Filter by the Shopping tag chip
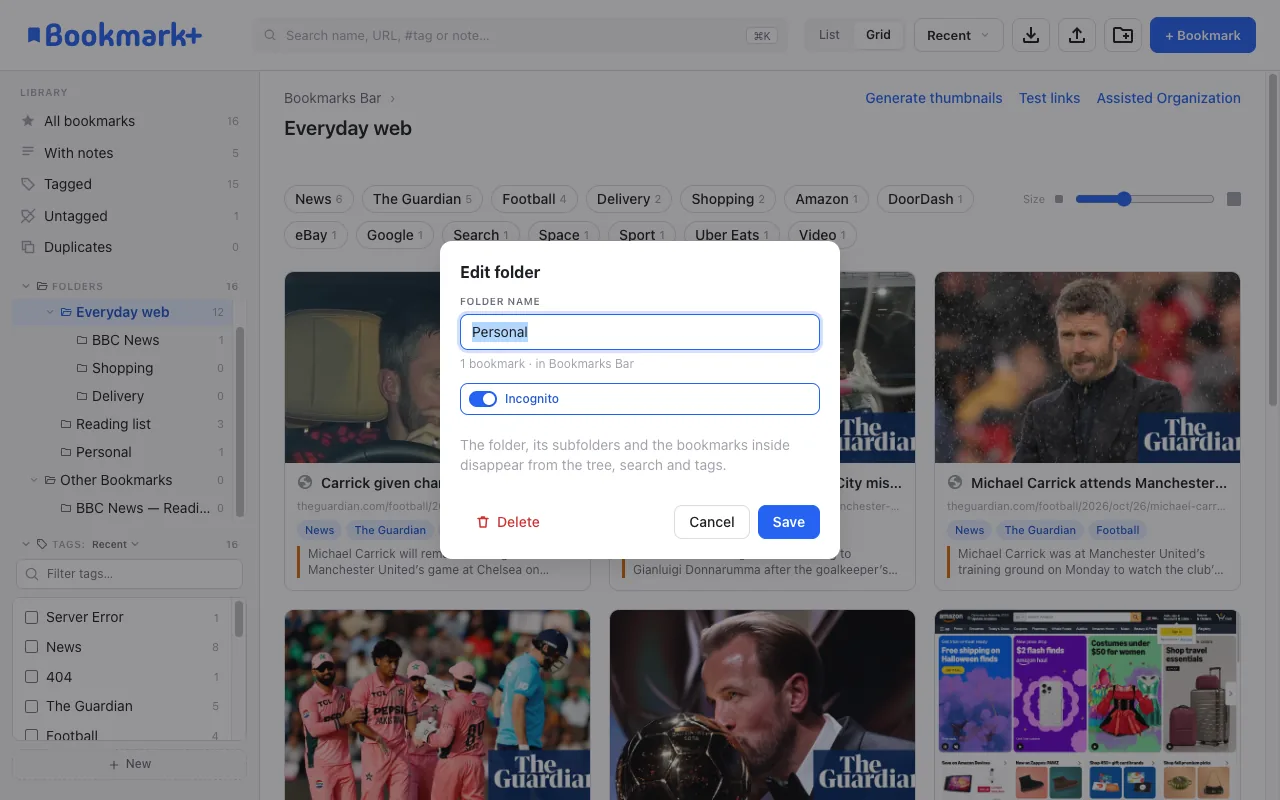The width and height of the screenshot is (1280, 800). point(727,199)
